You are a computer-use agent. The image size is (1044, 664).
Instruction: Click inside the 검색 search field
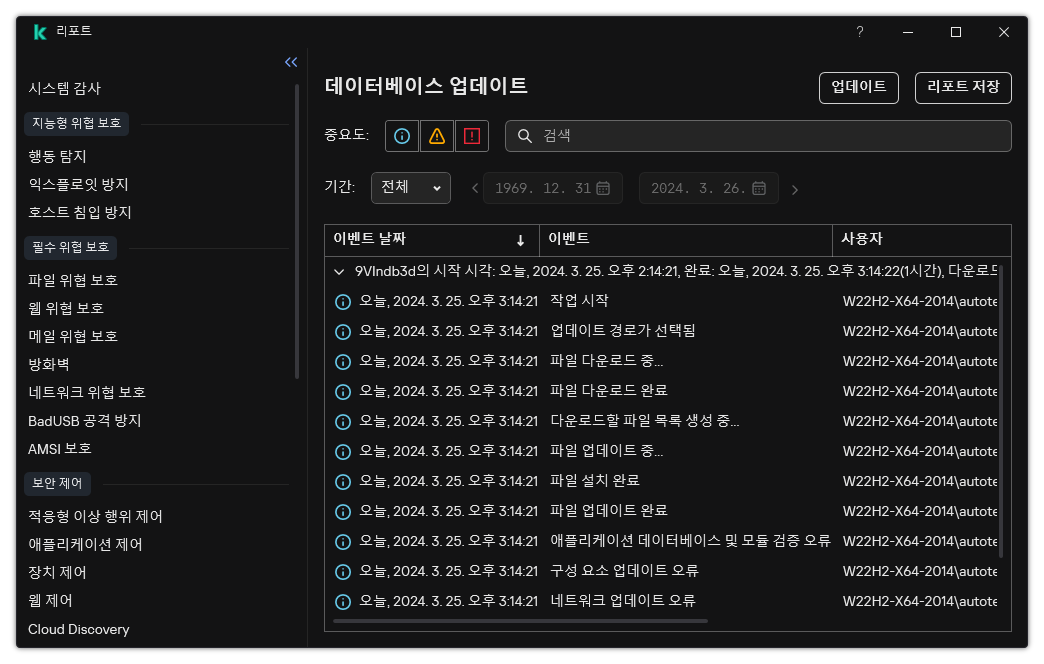(700, 135)
